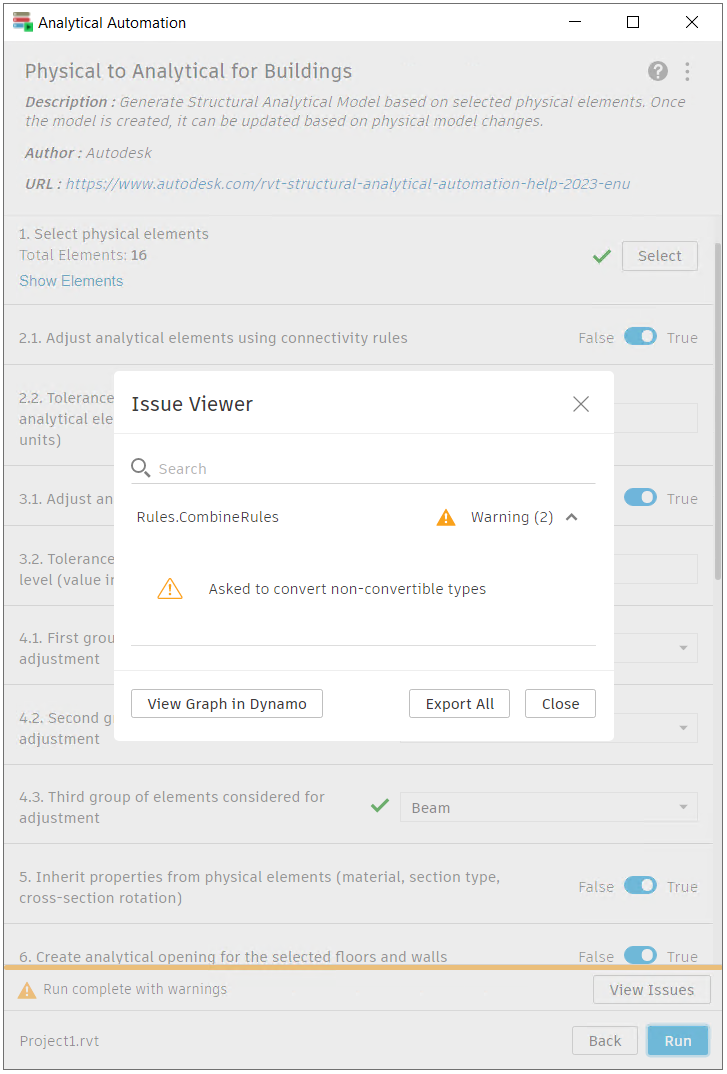Open the overflow menu with three dots
Screen dimensions: 727x1074
click(x=689, y=71)
